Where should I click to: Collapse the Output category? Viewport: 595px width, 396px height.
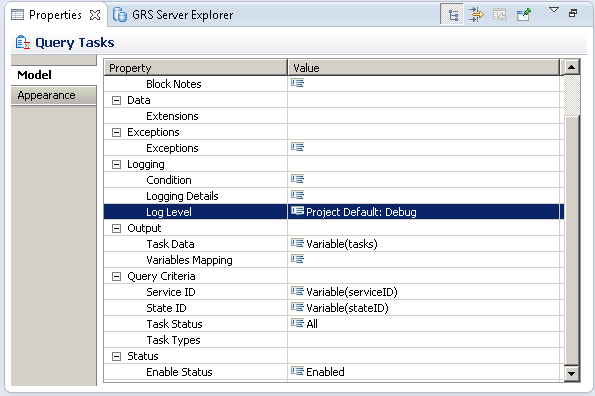(116, 228)
